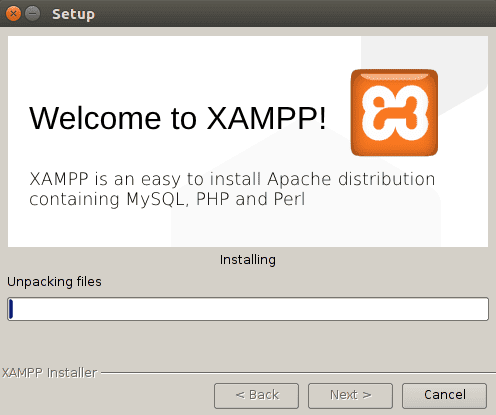Minimize the Setup installer window
This screenshot has height=415, width=496.
pyautogui.click(x=33, y=14)
